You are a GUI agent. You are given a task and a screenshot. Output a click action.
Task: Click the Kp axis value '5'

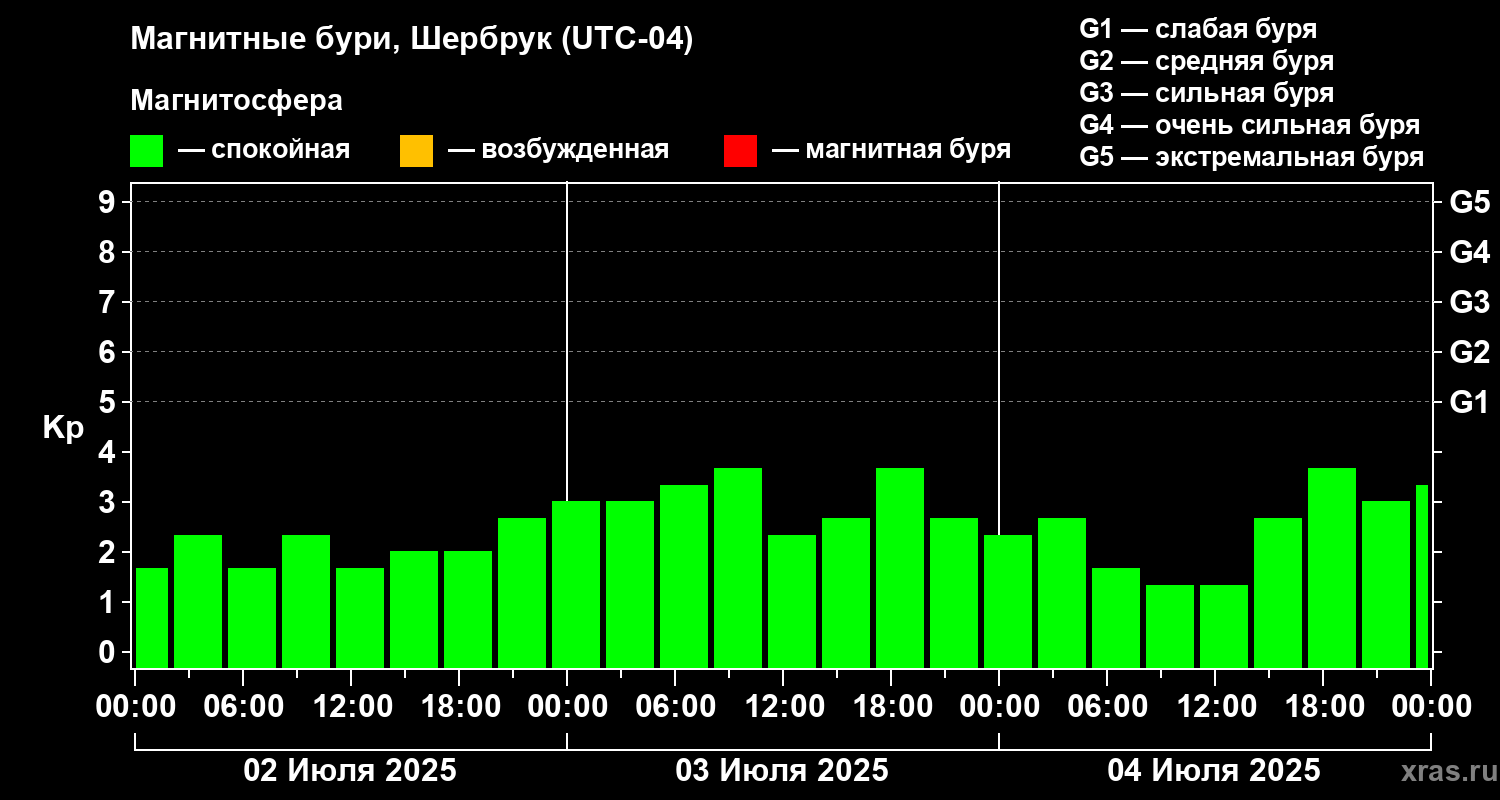[109, 402]
